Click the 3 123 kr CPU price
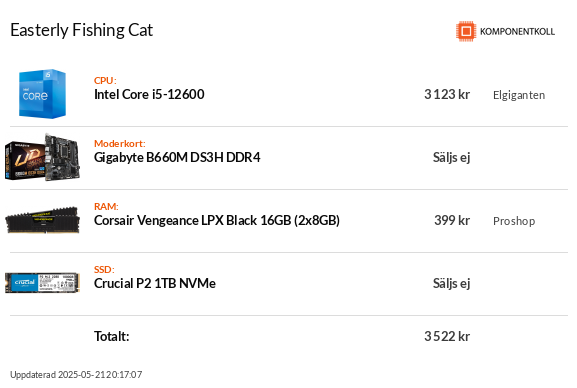577x388 pixels. (x=447, y=94)
